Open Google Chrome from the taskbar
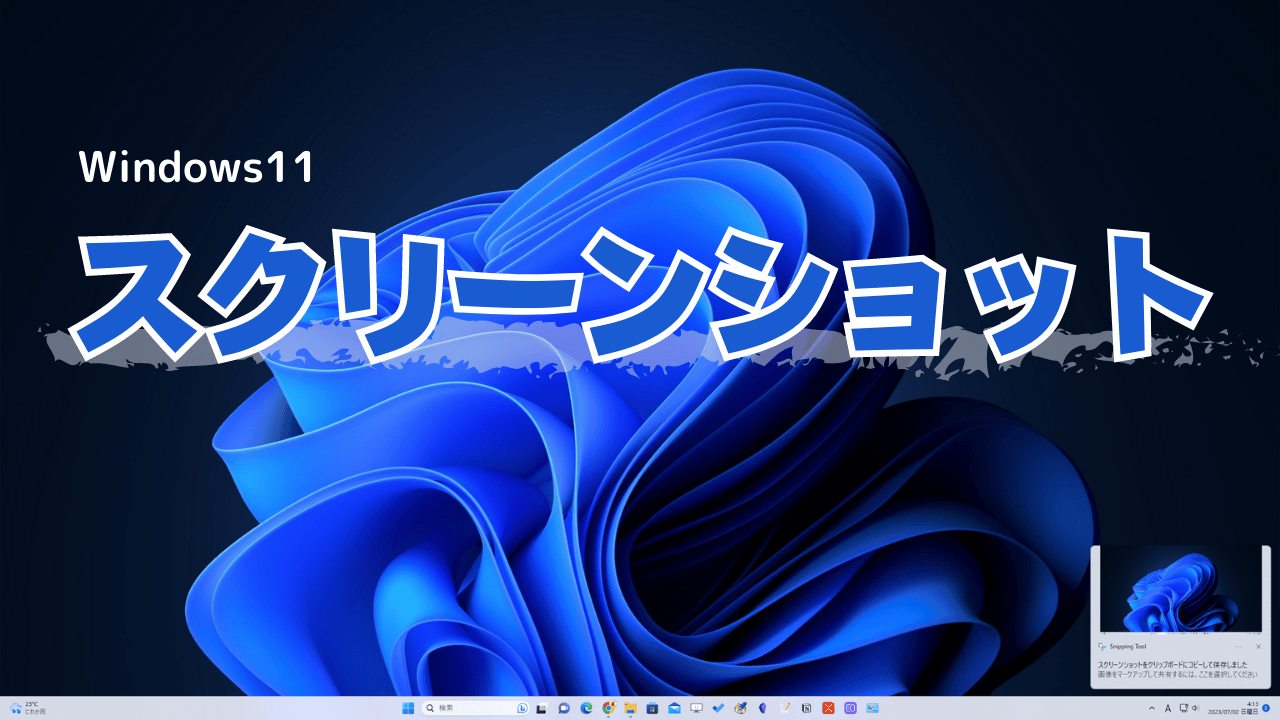Viewport: 1280px width, 720px height. [x=609, y=708]
